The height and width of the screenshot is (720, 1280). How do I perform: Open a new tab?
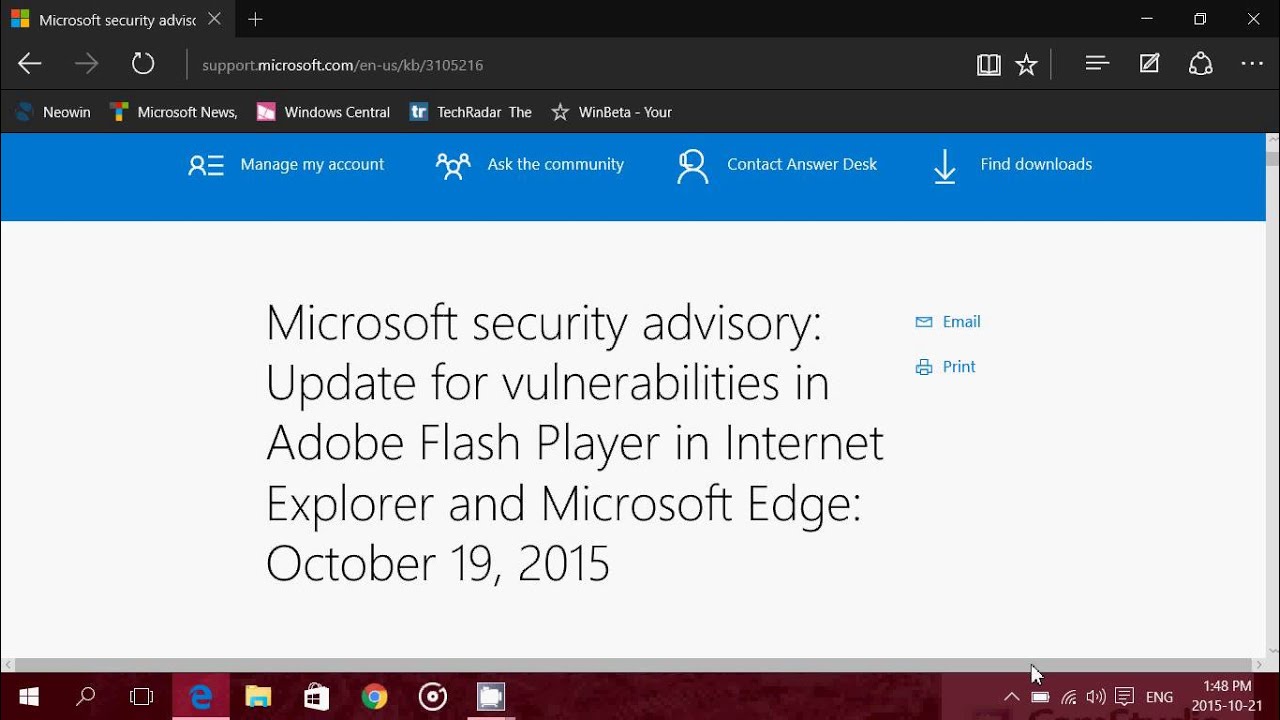255,19
